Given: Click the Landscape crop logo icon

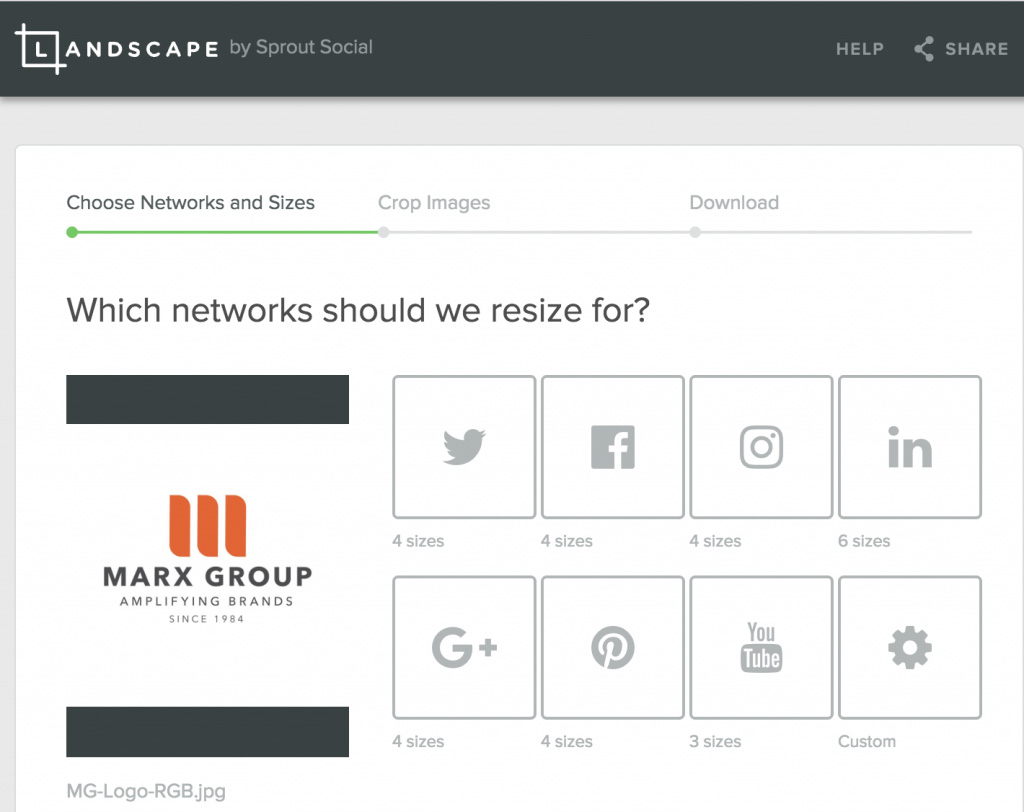Looking at the screenshot, I should click(x=40, y=49).
